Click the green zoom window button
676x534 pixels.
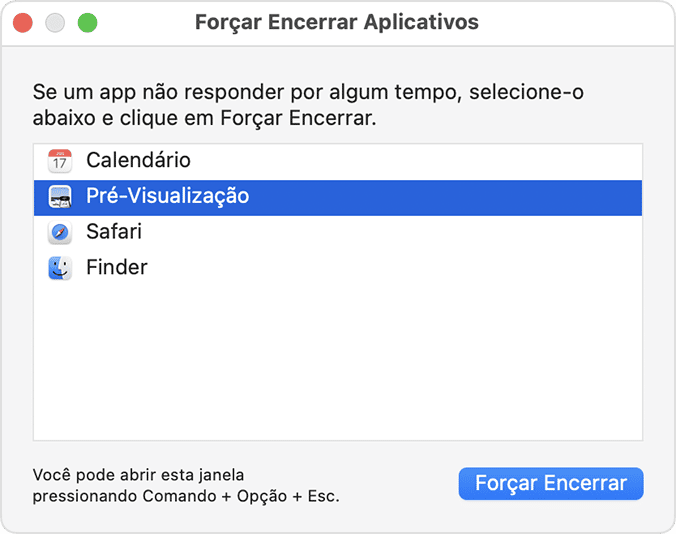click(87, 22)
